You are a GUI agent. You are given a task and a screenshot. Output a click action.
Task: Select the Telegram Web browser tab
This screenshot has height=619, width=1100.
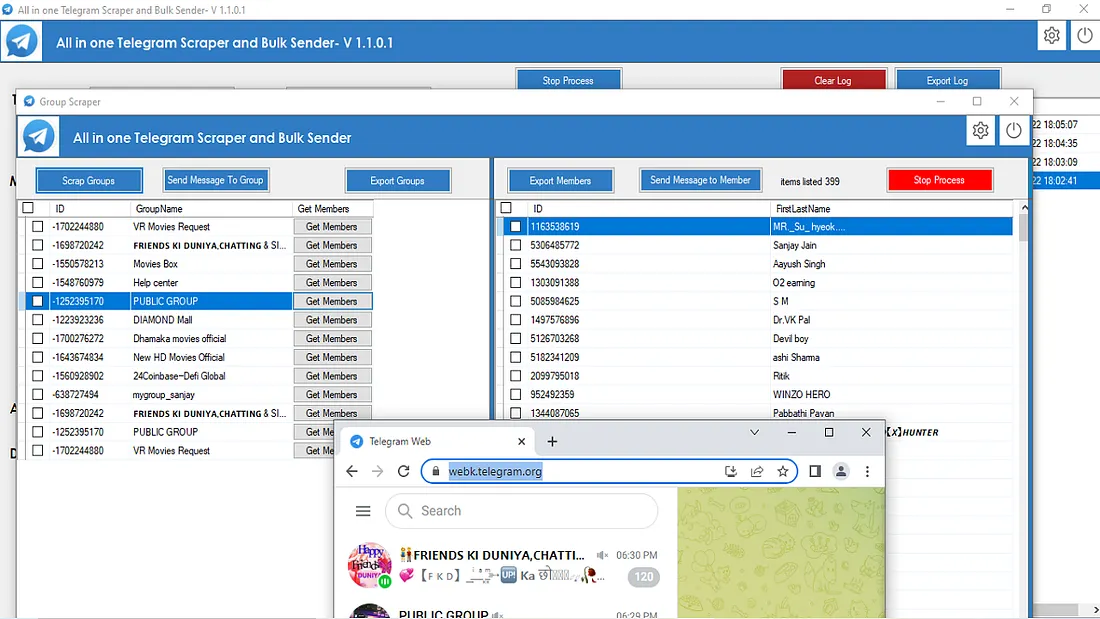[436, 441]
